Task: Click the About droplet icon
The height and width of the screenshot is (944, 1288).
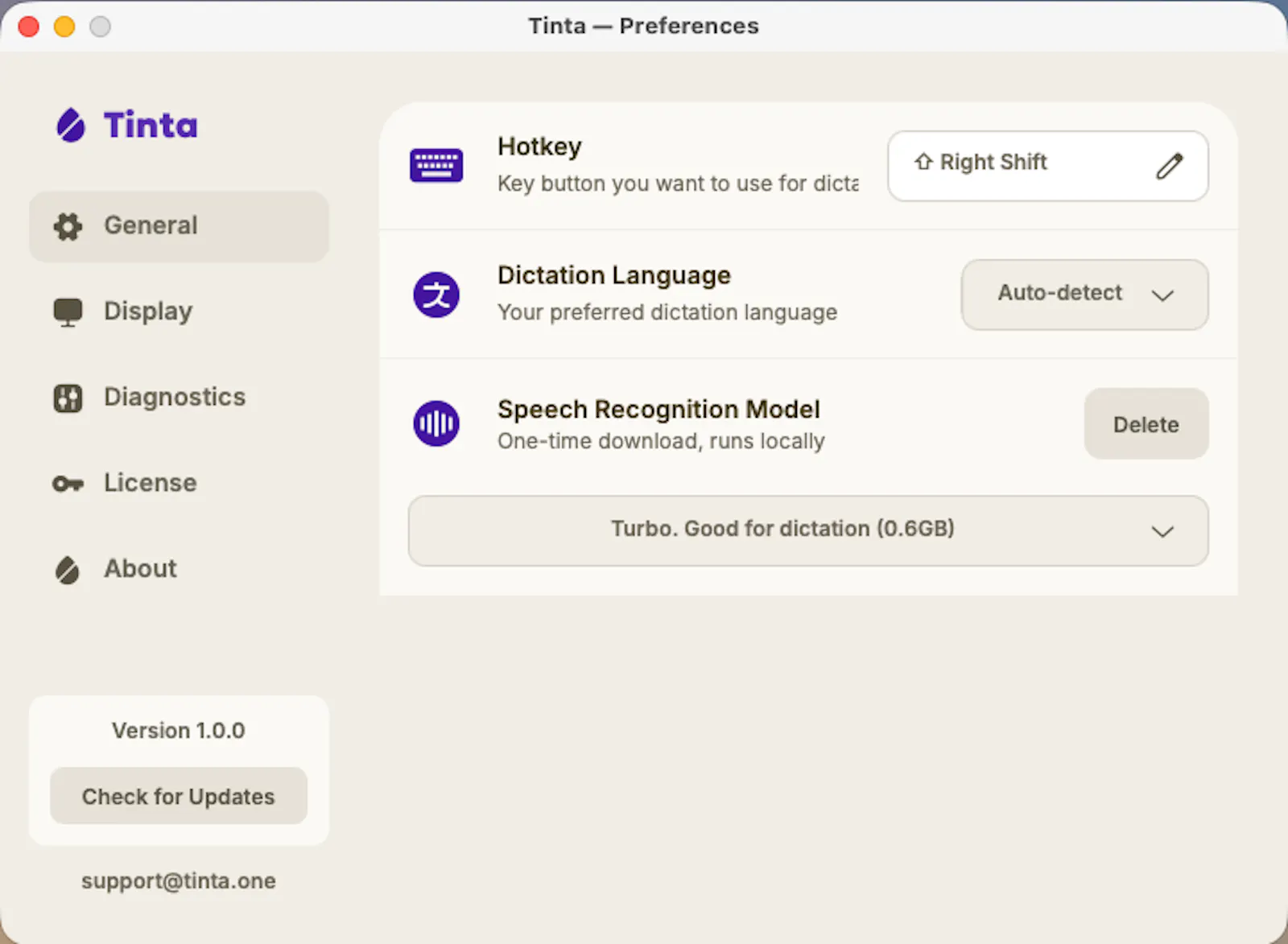Action: coord(68,570)
